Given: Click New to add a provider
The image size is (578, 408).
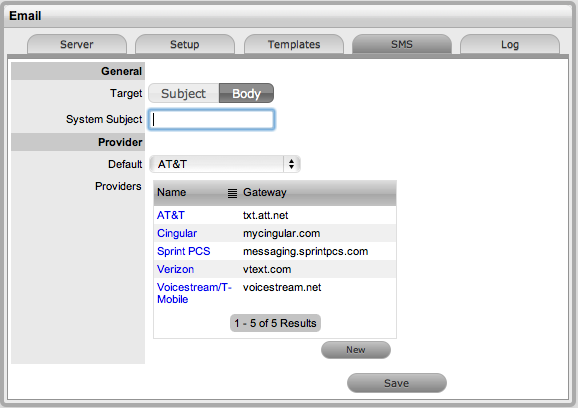Looking at the screenshot, I should [356, 350].
